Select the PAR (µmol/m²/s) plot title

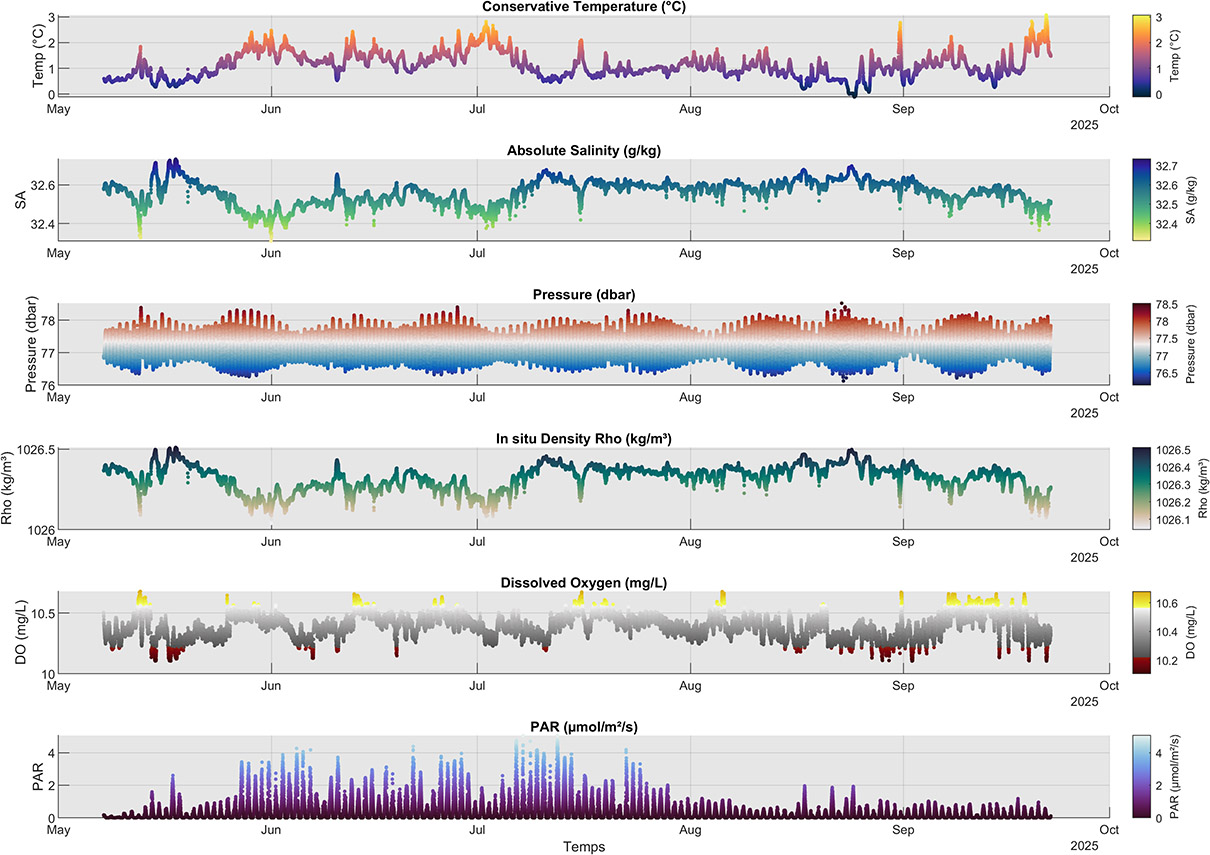click(x=584, y=727)
